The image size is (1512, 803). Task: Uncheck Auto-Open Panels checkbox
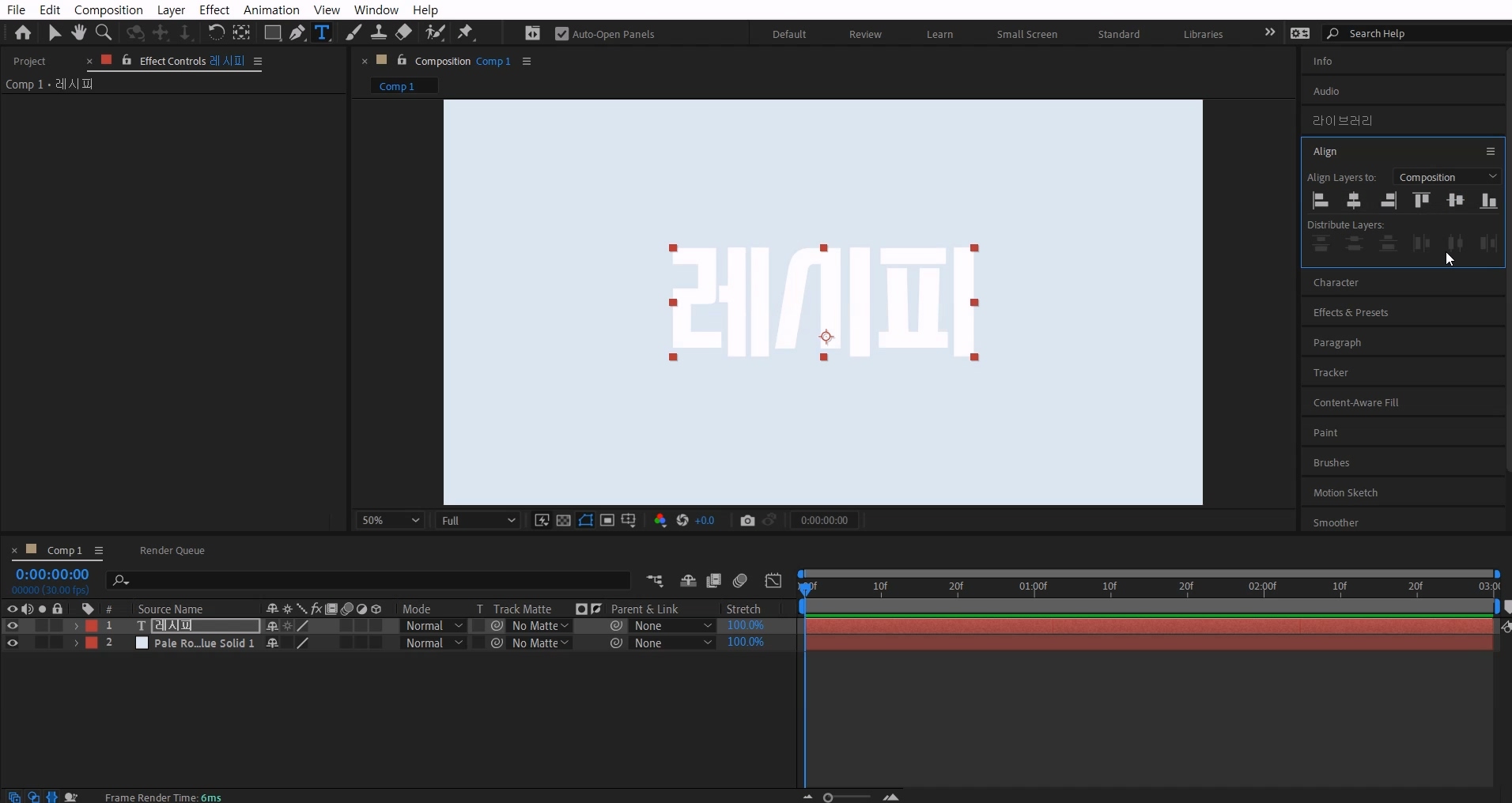click(562, 34)
